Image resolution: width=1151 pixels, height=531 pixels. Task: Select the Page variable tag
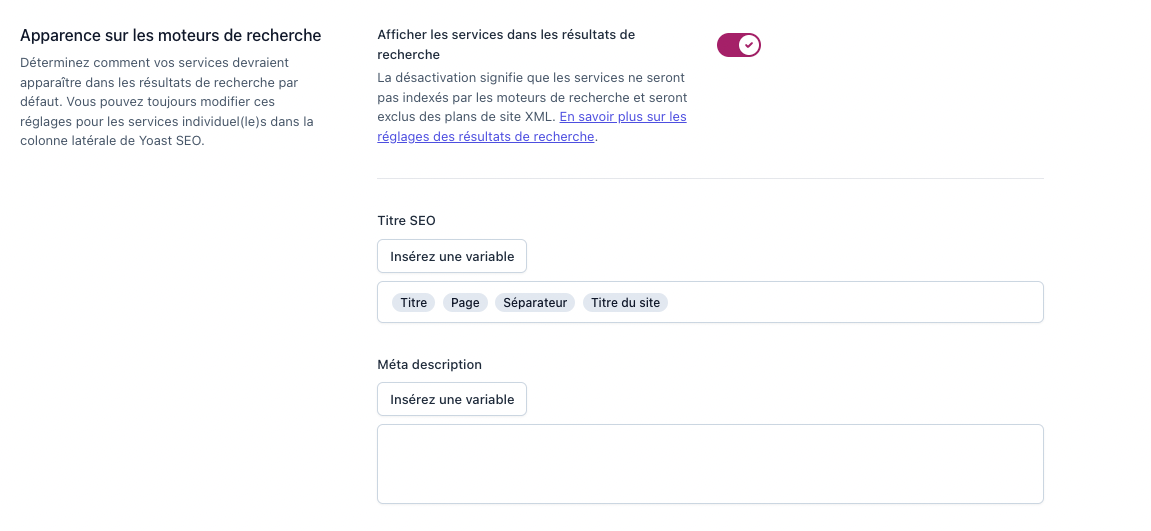click(465, 303)
